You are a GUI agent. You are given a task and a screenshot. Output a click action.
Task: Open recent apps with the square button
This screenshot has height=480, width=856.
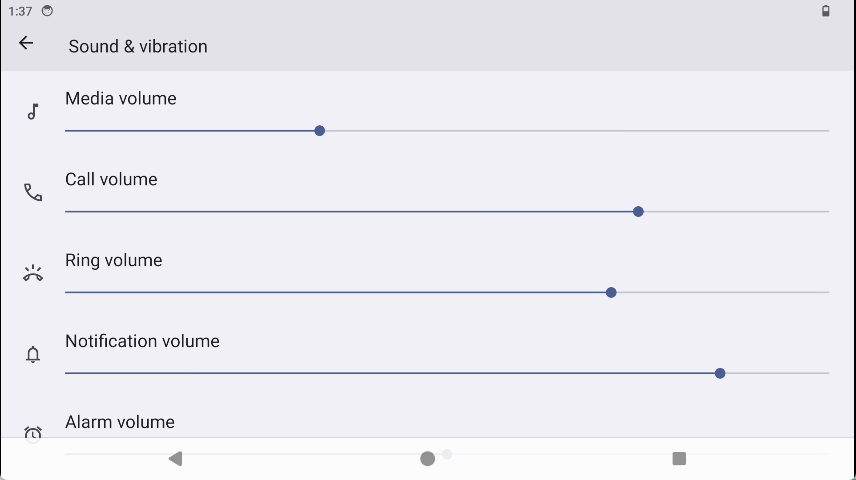pyautogui.click(x=679, y=458)
